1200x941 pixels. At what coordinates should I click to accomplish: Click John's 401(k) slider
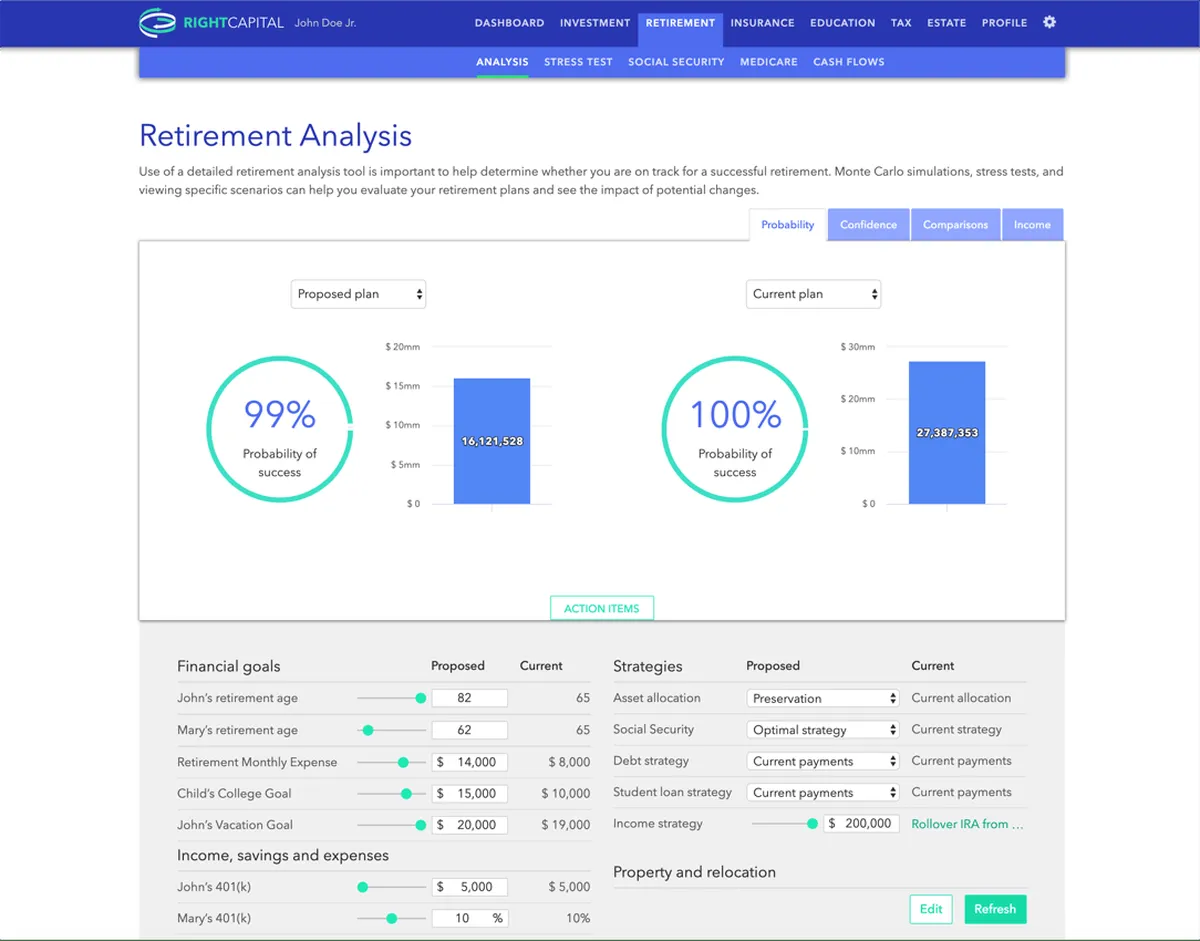[x=391, y=887]
